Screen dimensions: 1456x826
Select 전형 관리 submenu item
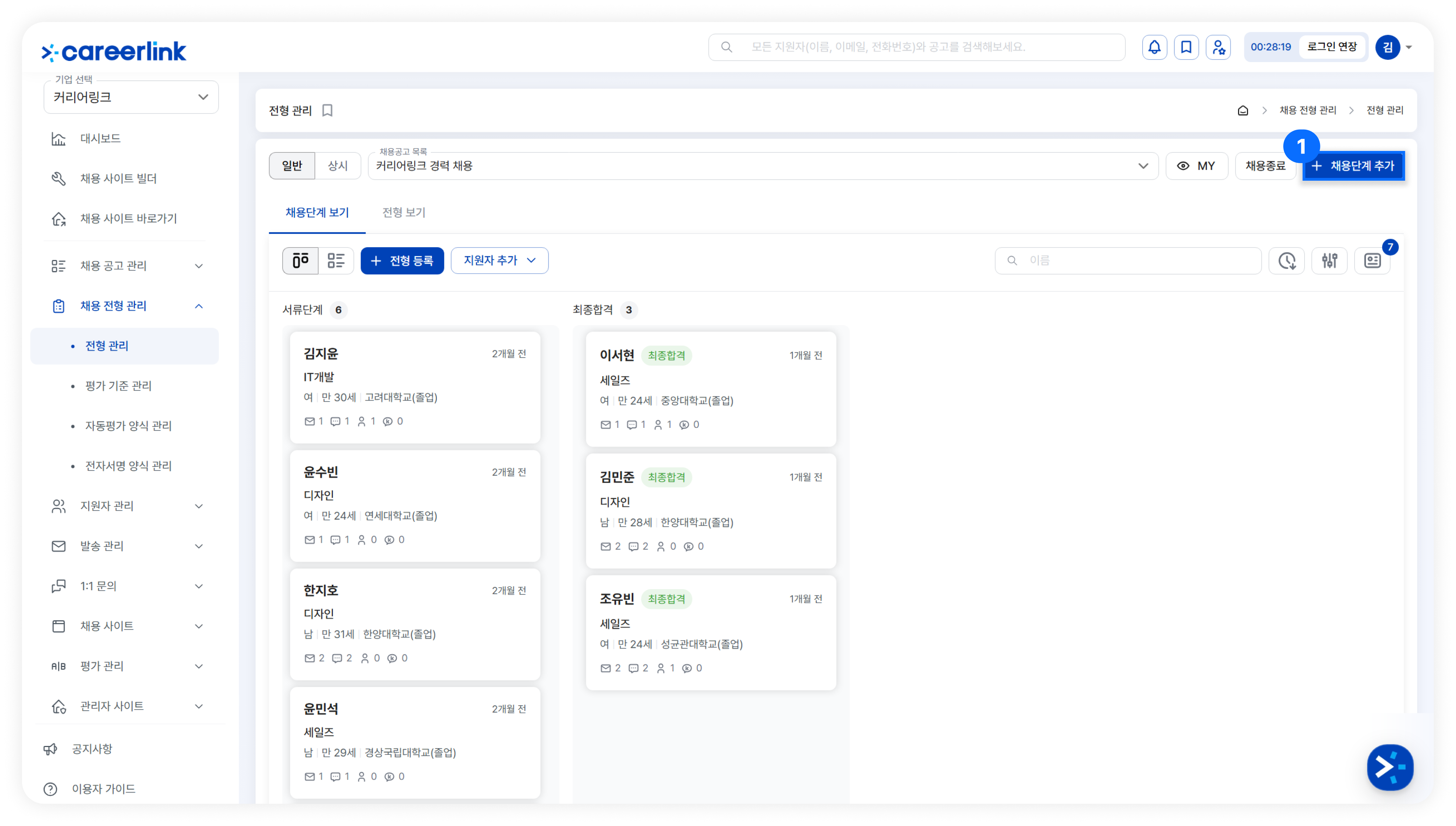coord(124,346)
